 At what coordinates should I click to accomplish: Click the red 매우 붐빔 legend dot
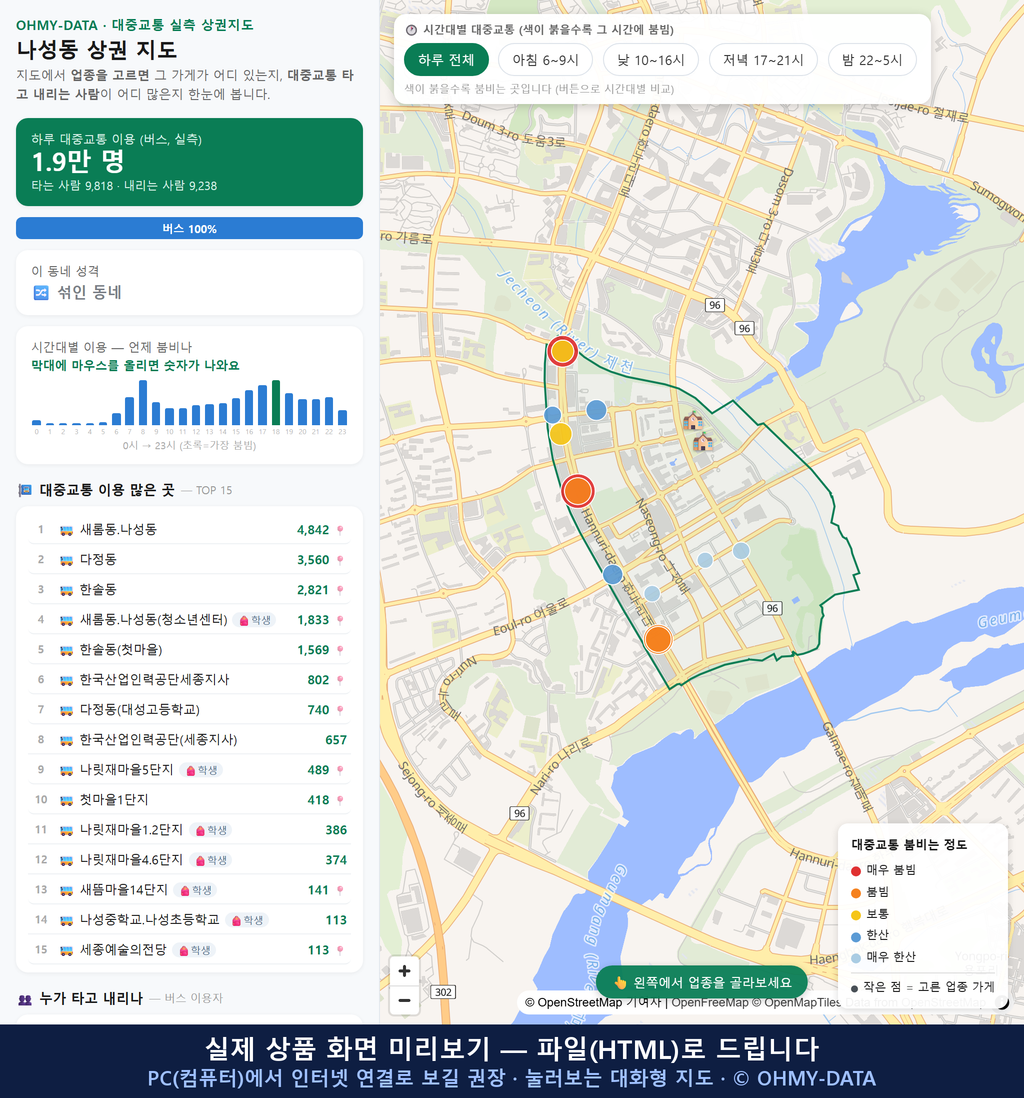855,870
